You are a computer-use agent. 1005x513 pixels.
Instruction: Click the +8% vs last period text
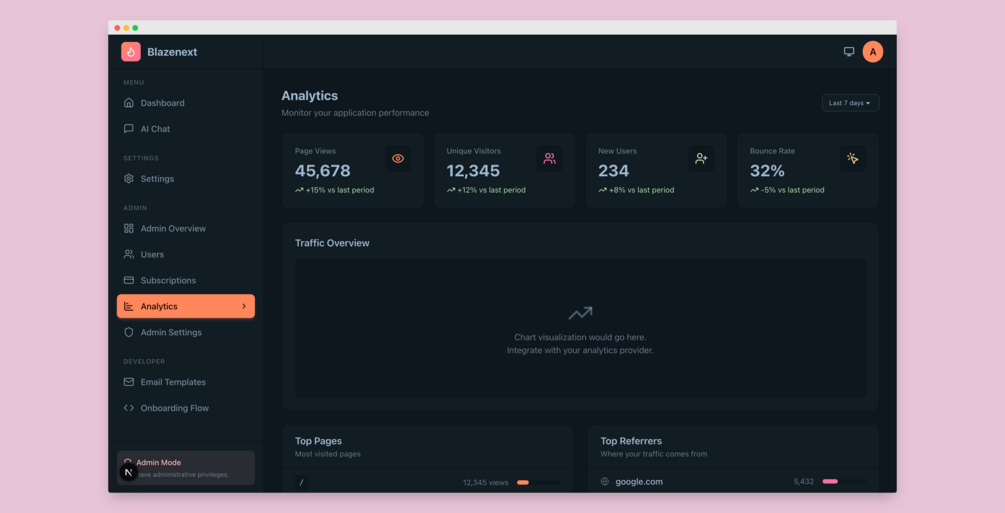[x=641, y=190]
